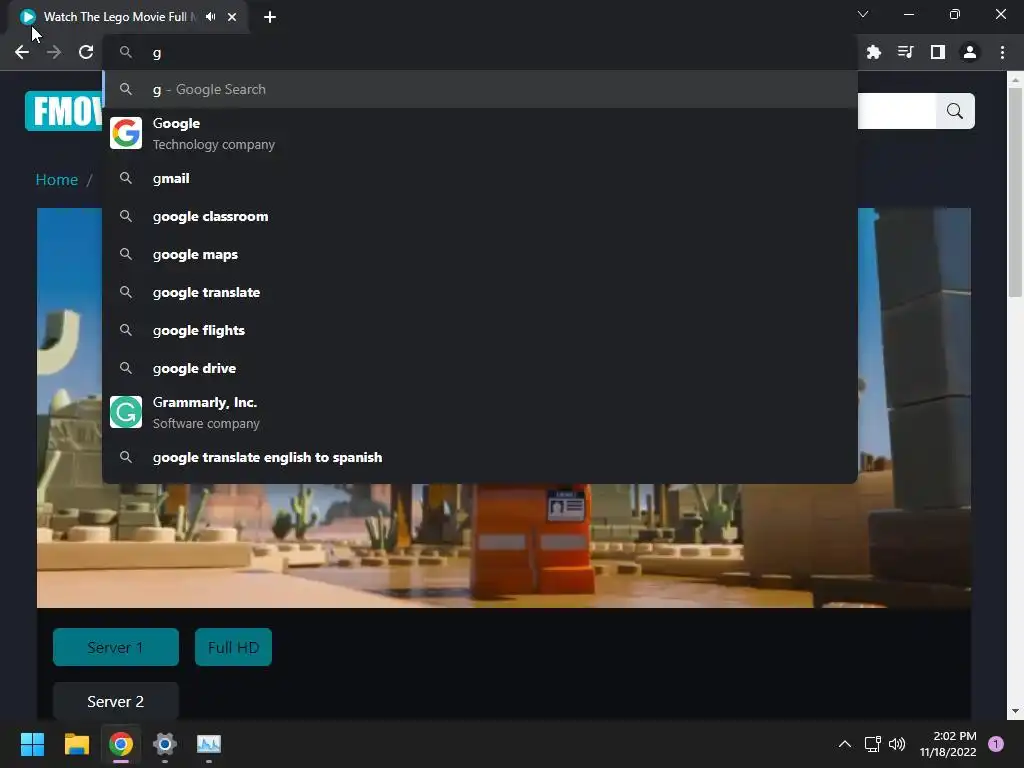Viewport: 1024px width, 768px height.
Task: Open the tab search chevron
Action: (x=863, y=14)
